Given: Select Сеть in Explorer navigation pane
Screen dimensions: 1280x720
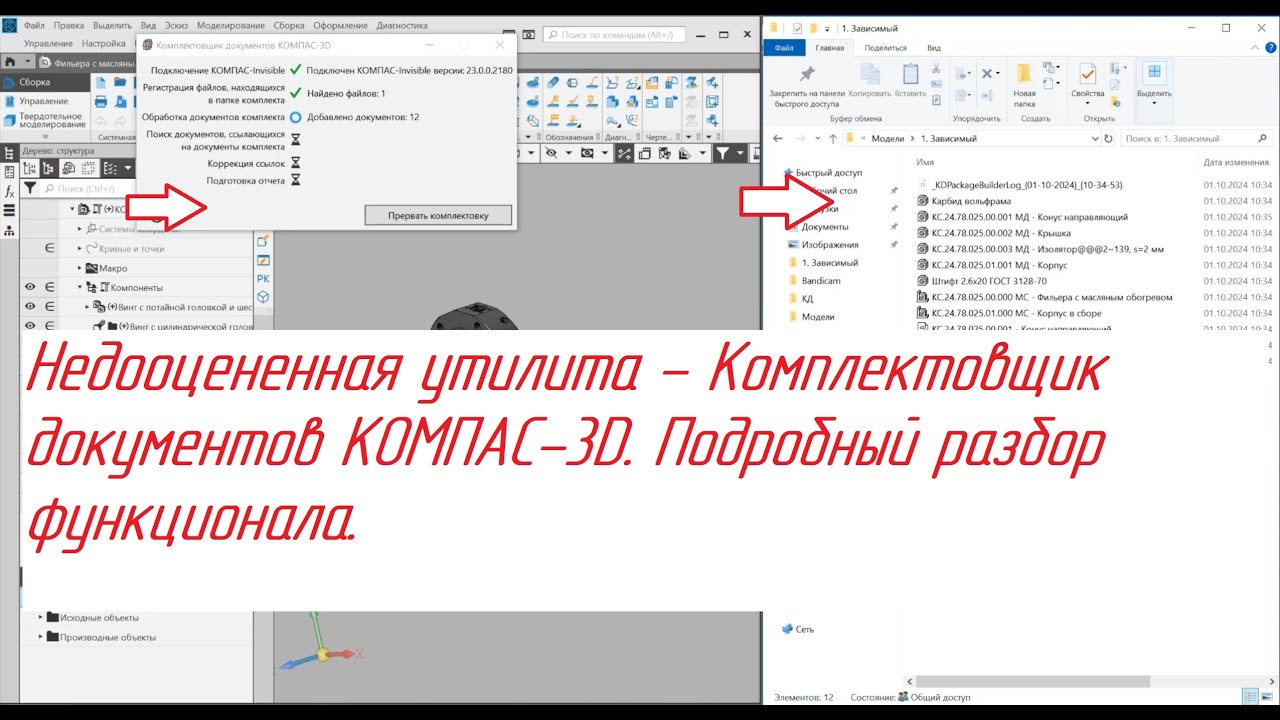Looking at the screenshot, I should 799,629.
